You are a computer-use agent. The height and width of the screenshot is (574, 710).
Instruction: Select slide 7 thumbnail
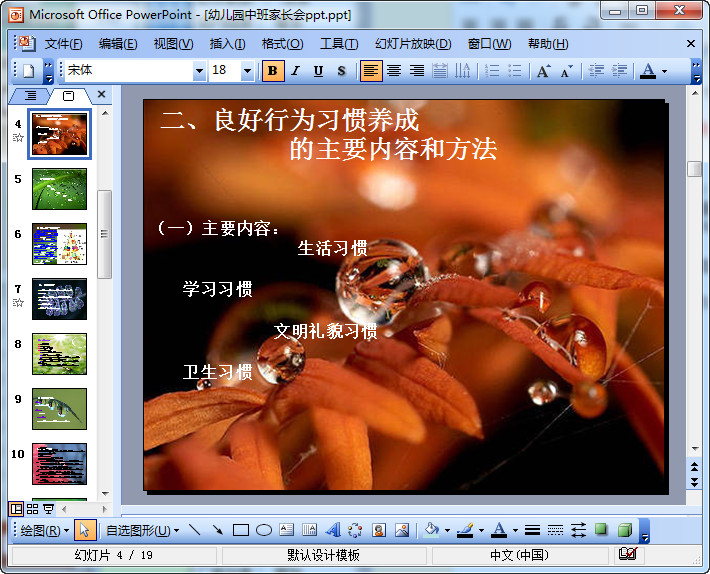coord(59,299)
